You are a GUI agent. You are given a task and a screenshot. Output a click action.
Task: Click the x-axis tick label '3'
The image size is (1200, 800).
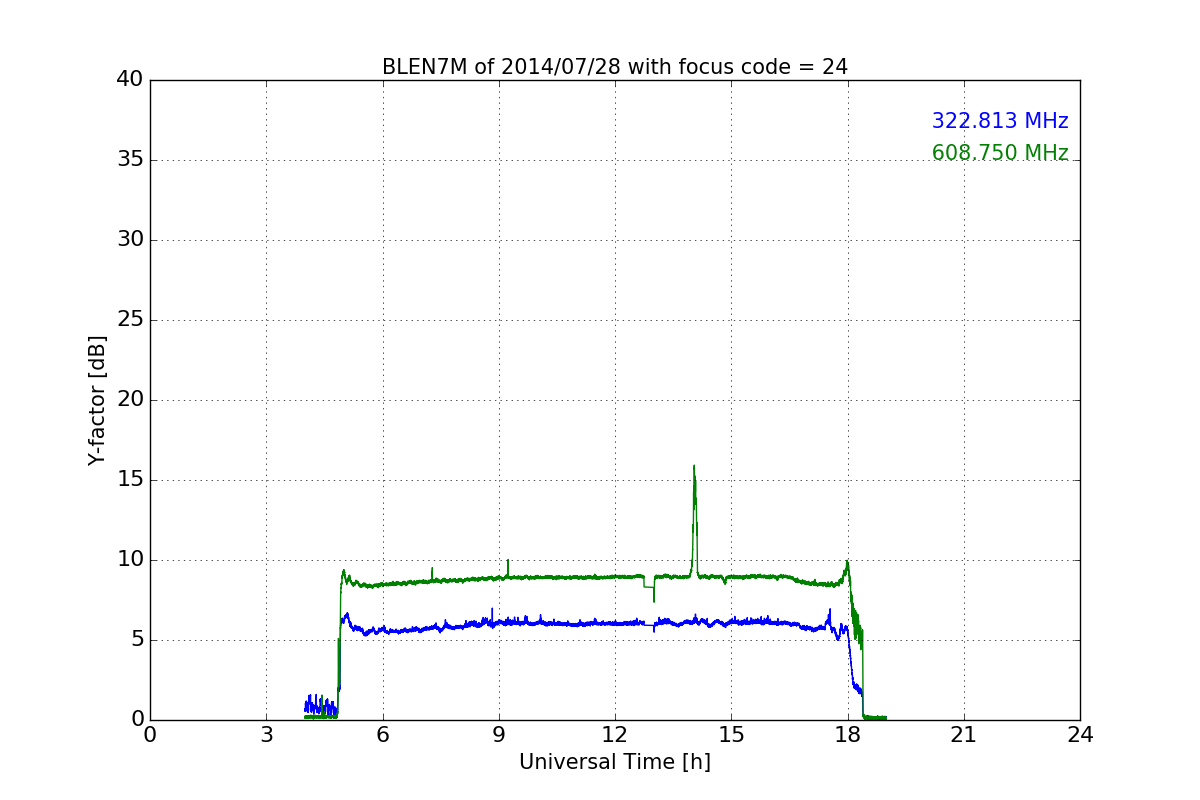click(x=266, y=735)
